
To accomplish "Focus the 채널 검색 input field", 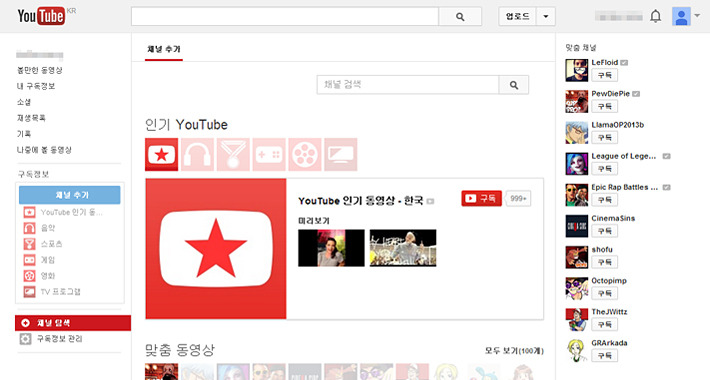I will click(x=408, y=85).
